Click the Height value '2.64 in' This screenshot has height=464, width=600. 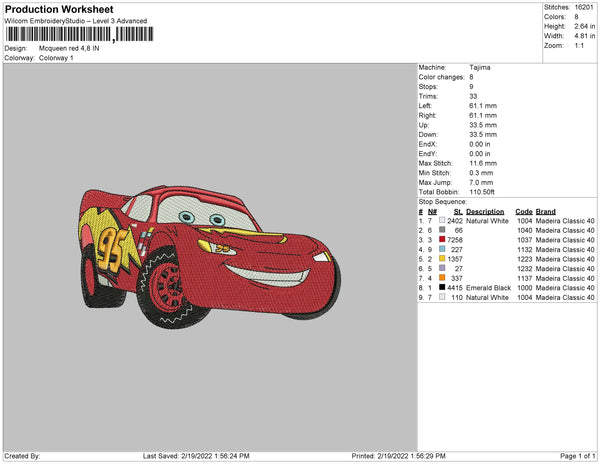(585, 26)
